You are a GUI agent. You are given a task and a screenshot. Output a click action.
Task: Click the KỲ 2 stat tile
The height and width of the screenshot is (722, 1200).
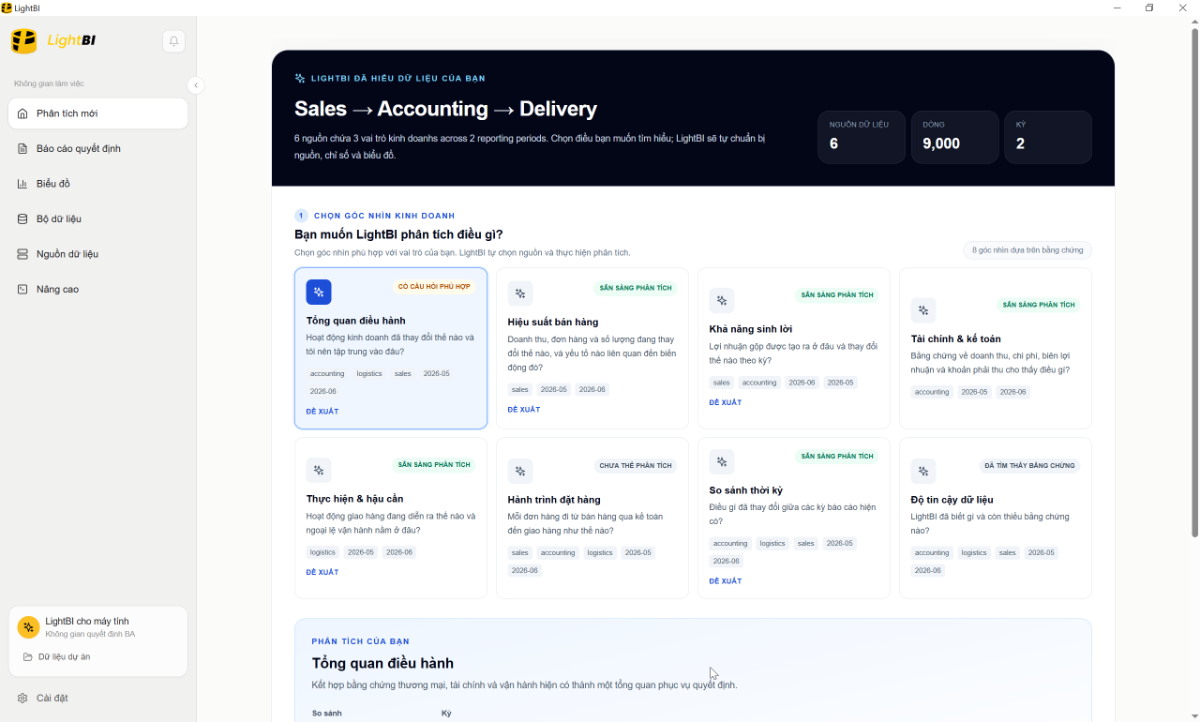pyautogui.click(x=1048, y=137)
